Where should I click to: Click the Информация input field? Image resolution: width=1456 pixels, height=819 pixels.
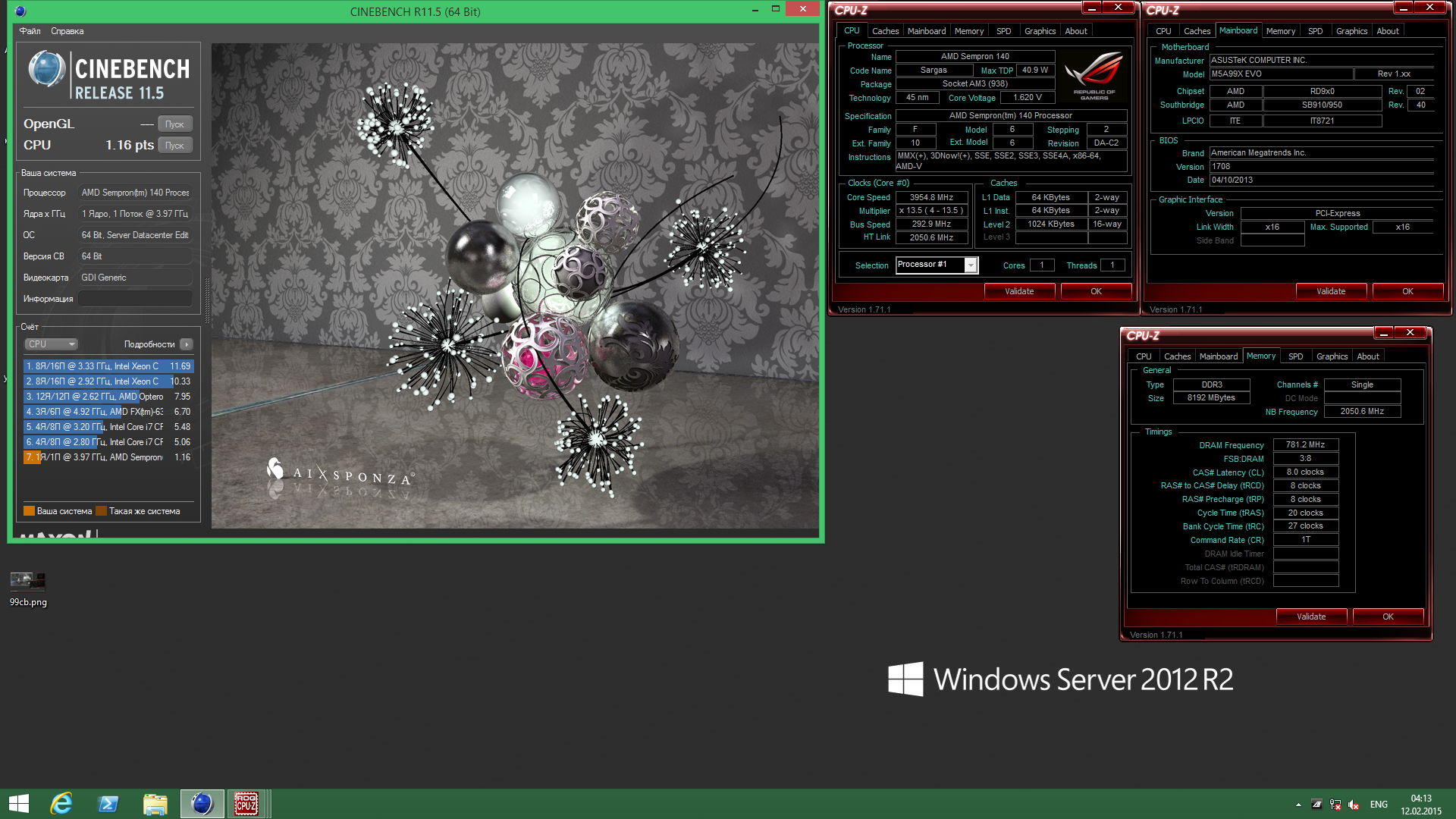tap(136, 299)
